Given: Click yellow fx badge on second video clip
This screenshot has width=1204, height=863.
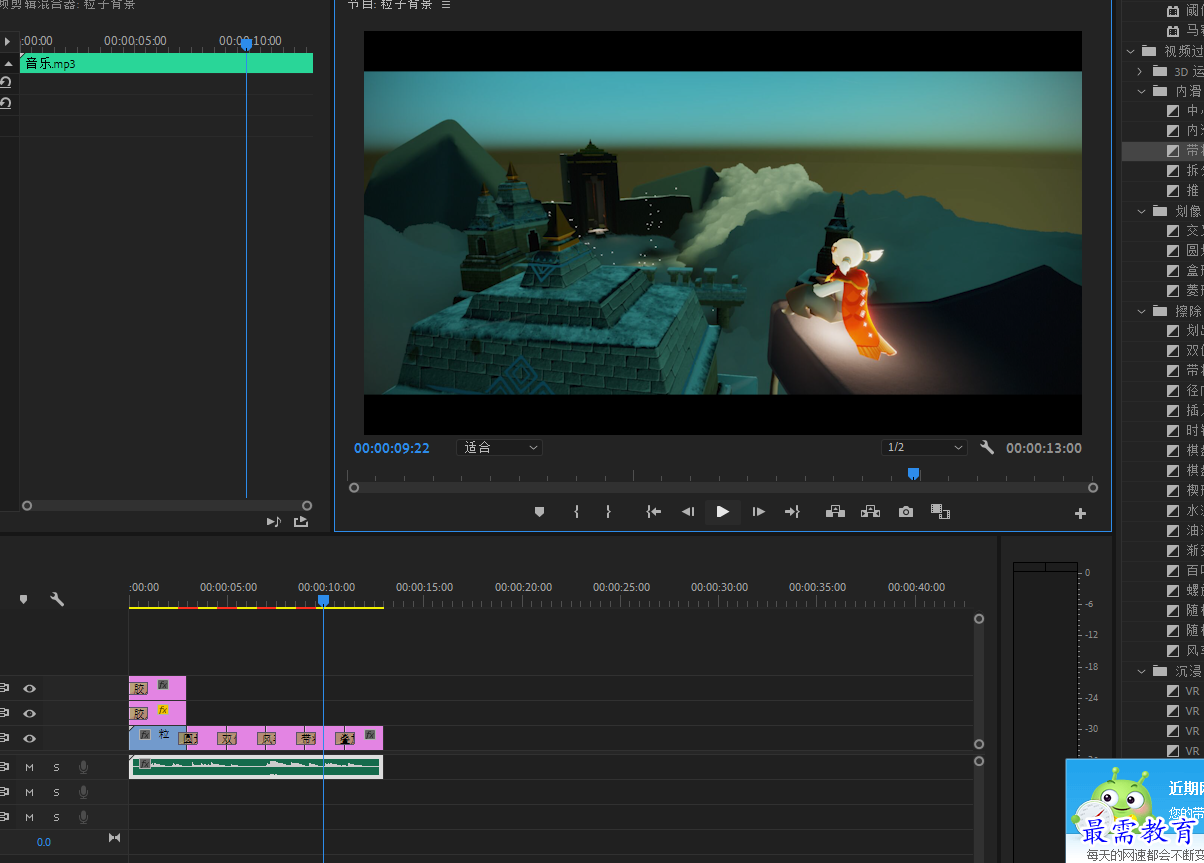Looking at the screenshot, I should [x=163, y=710].
